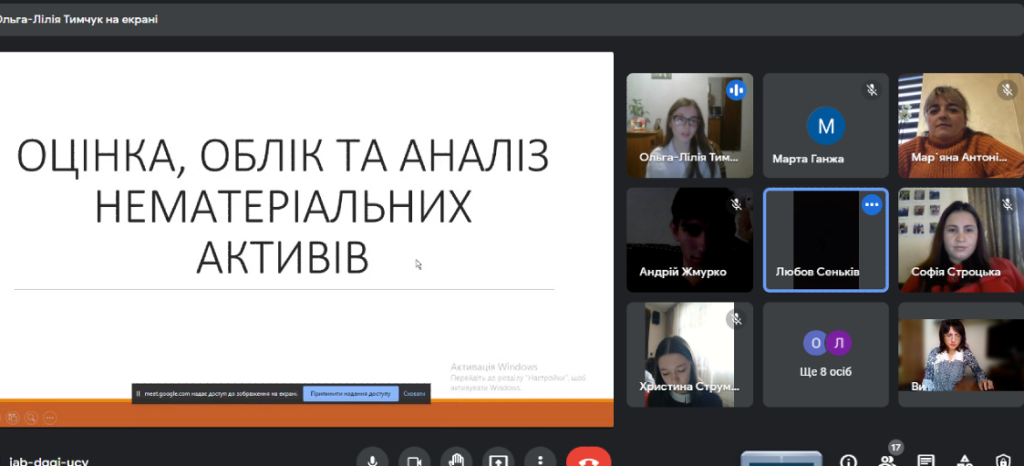The image size is (1024, 466).
Task: Open the 'Ще 8 осіб' tile
Action: pos(825,354)
